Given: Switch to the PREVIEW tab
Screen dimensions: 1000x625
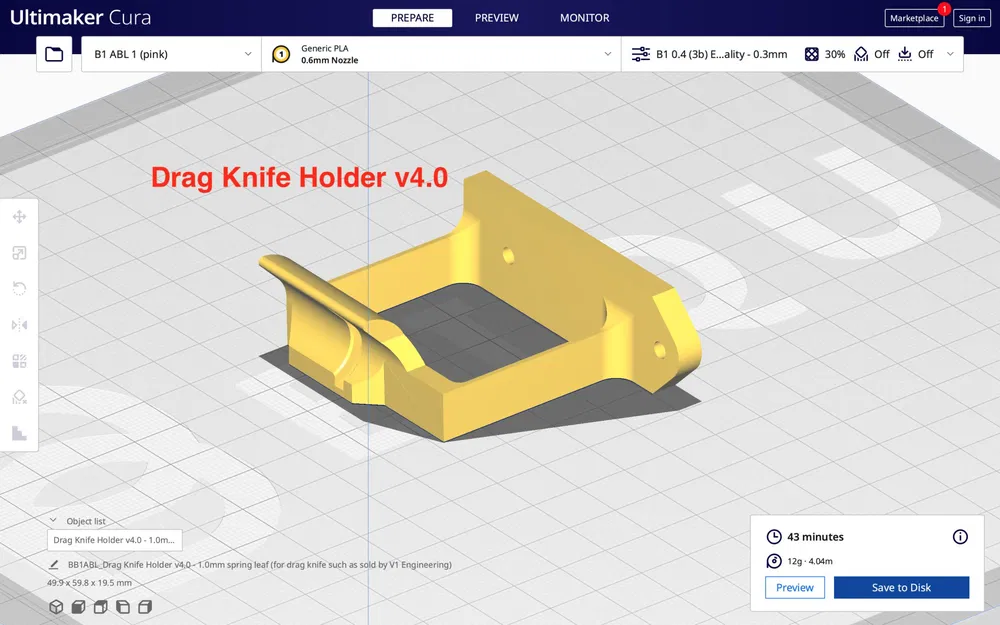Looking at the screenshot, I should pos(497,17).
